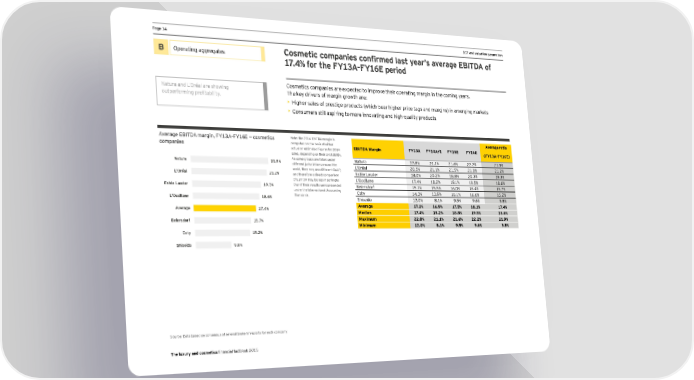
Task: Click the "FY13A" column header in the table
Action: tap(414, 151)
